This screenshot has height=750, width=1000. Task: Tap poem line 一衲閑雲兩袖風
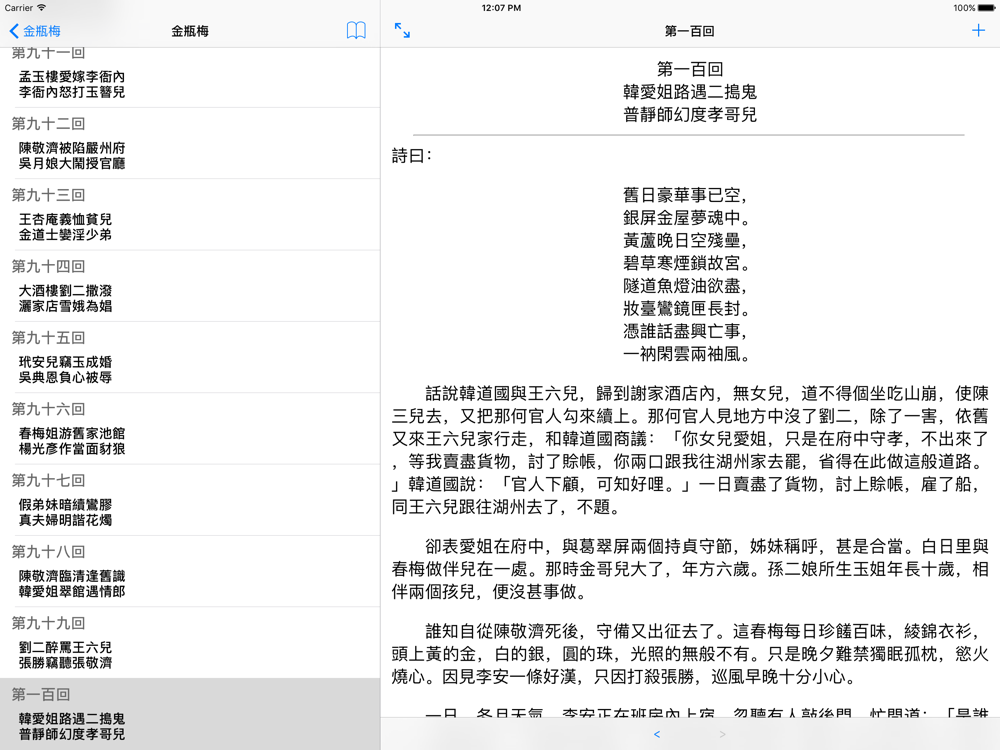pos(686,354)
